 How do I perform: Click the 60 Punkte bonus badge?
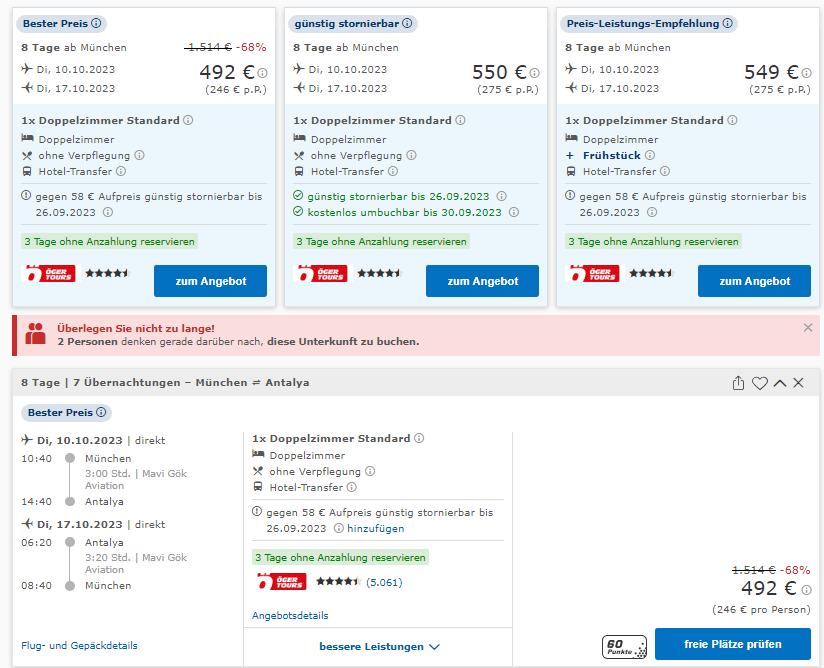pos(625,646)
